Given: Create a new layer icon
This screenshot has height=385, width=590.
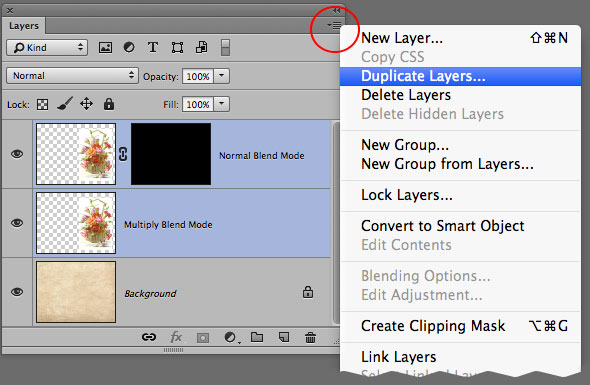Looking at the screenshot, I should pos(284,337).
